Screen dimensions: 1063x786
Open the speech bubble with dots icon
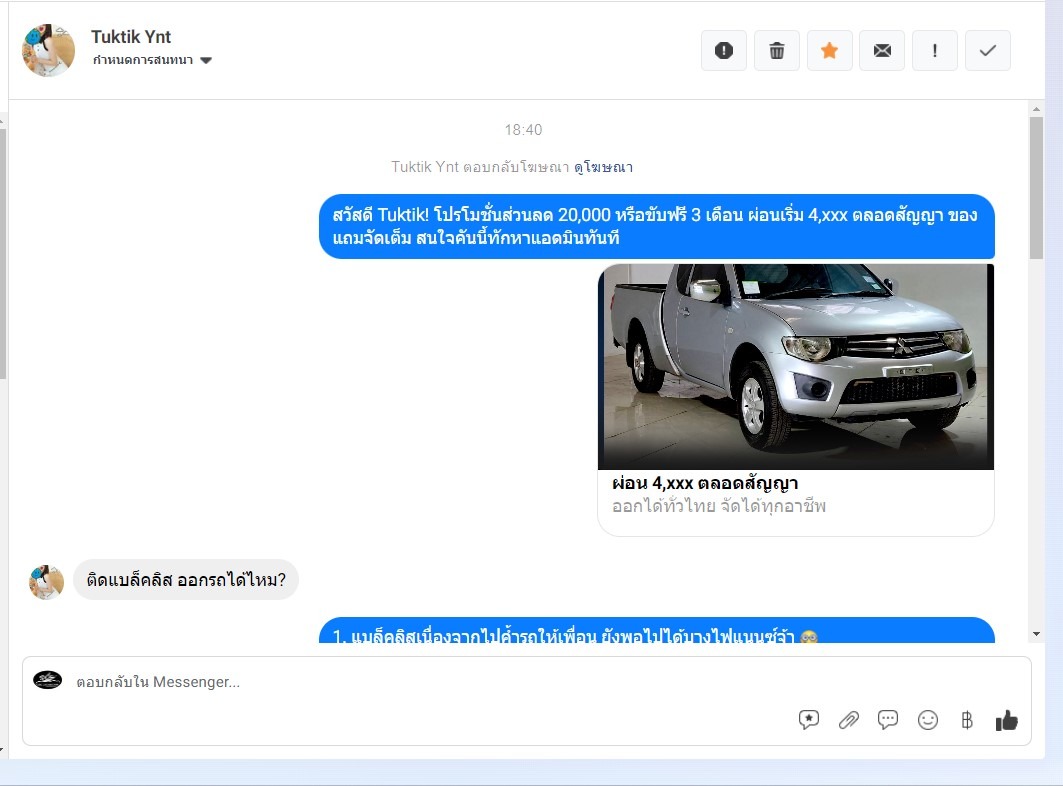888,720
